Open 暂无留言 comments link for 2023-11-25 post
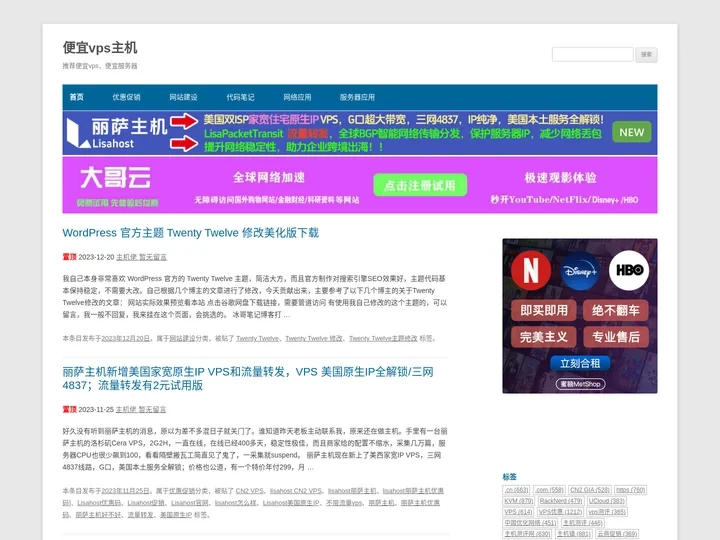Screen dimensions: 720x540 (x=152, y=410)
